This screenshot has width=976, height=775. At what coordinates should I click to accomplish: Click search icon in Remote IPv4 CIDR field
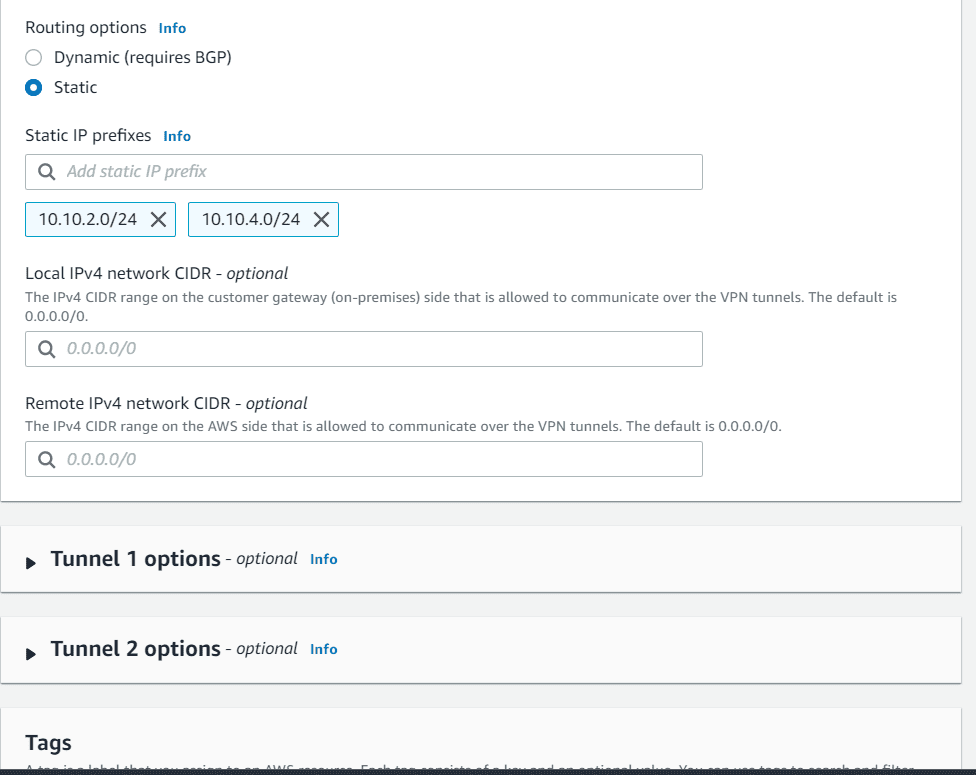tap(47, 459)
